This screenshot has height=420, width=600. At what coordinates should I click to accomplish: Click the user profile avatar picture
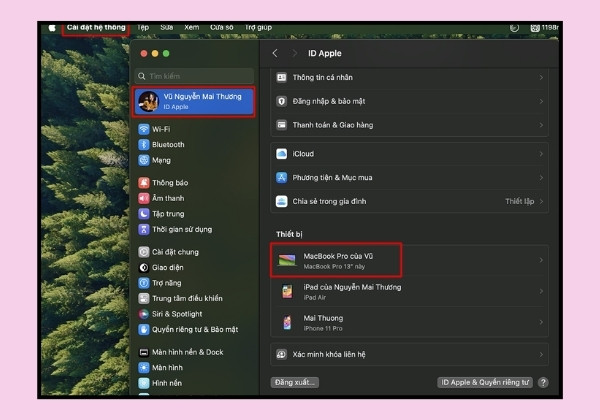pyautogui.click(x=148, y=101)
